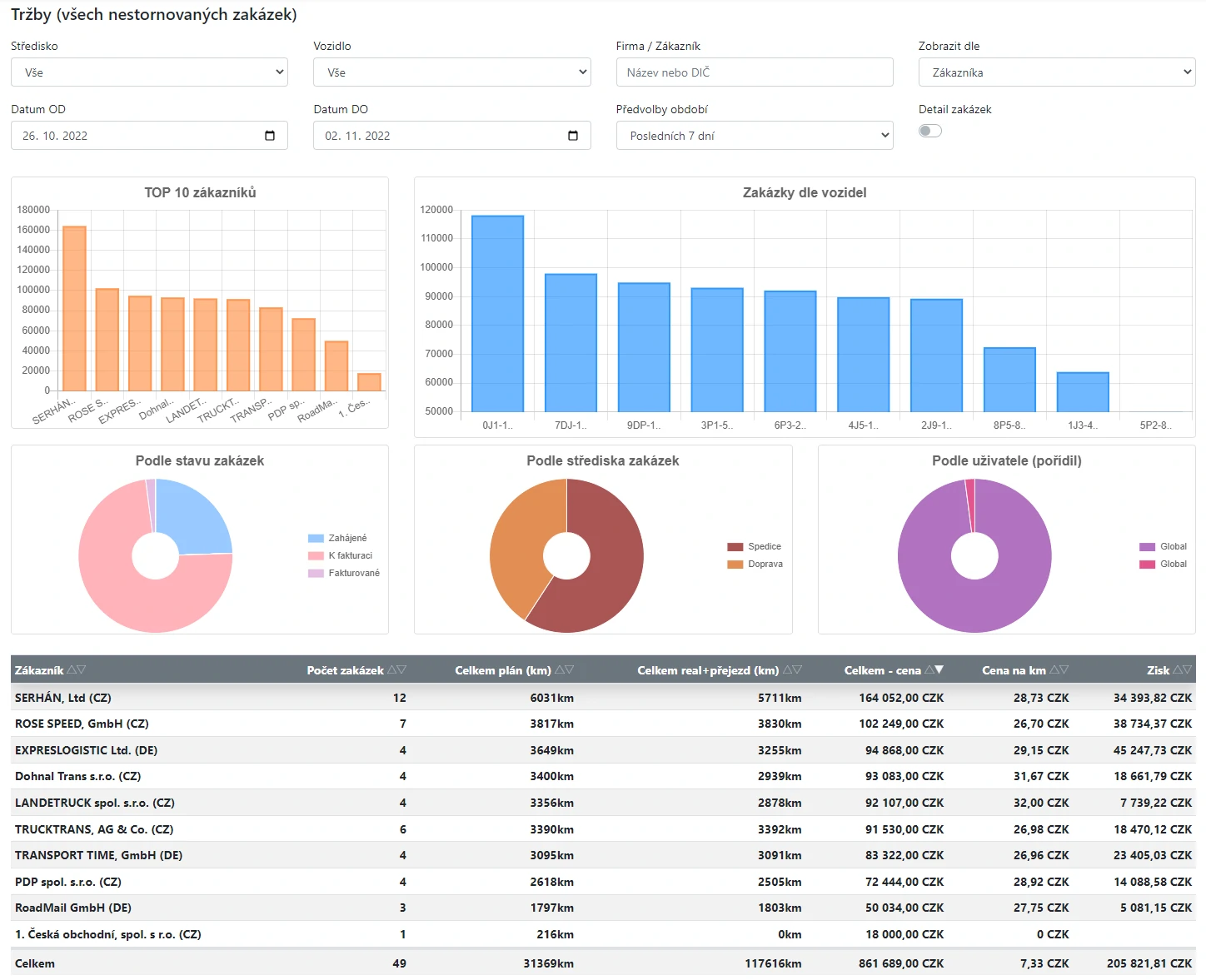
Task: Toggle the Fakturované legend swatch
Action: pos(316,574)
